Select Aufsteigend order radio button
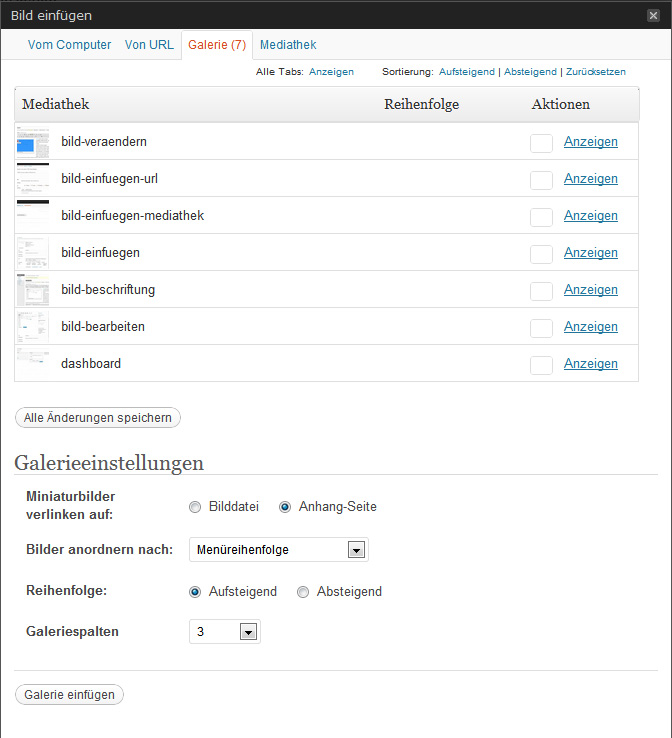The image size is (672, 738). tap(195, 592)
